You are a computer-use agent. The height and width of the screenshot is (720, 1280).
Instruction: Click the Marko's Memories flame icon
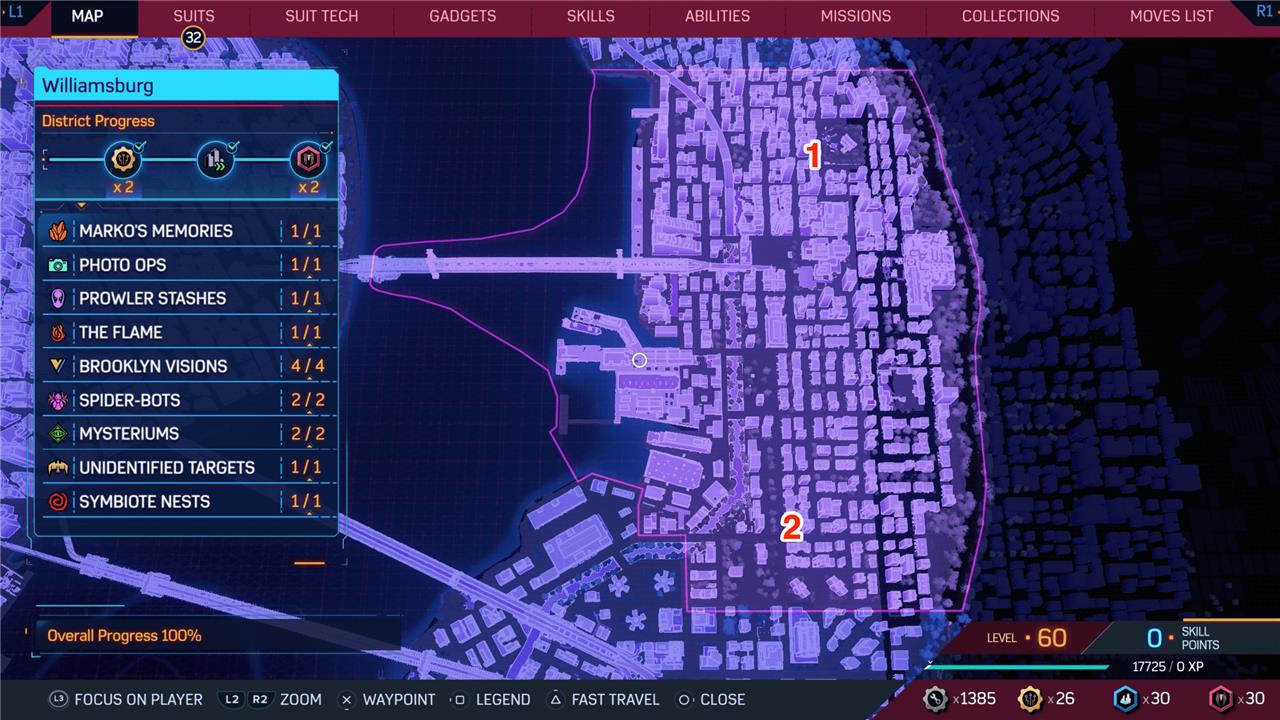(58, 231)
